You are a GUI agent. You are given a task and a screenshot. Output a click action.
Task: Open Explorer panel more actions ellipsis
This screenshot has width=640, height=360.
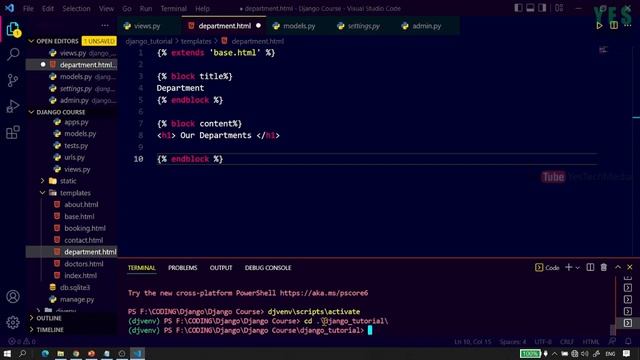105,26
